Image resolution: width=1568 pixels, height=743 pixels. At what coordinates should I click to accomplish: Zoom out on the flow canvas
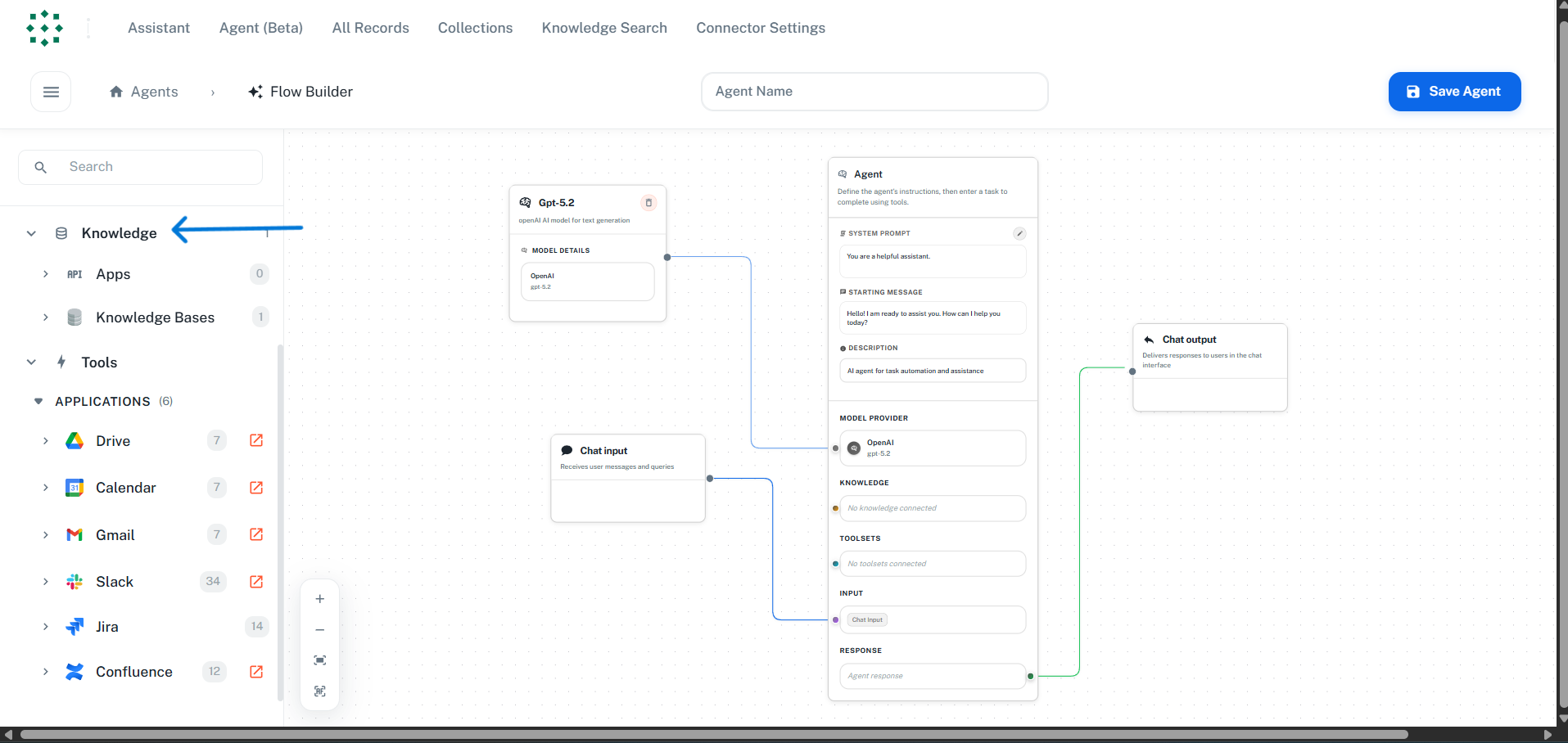tap(319, 629)
